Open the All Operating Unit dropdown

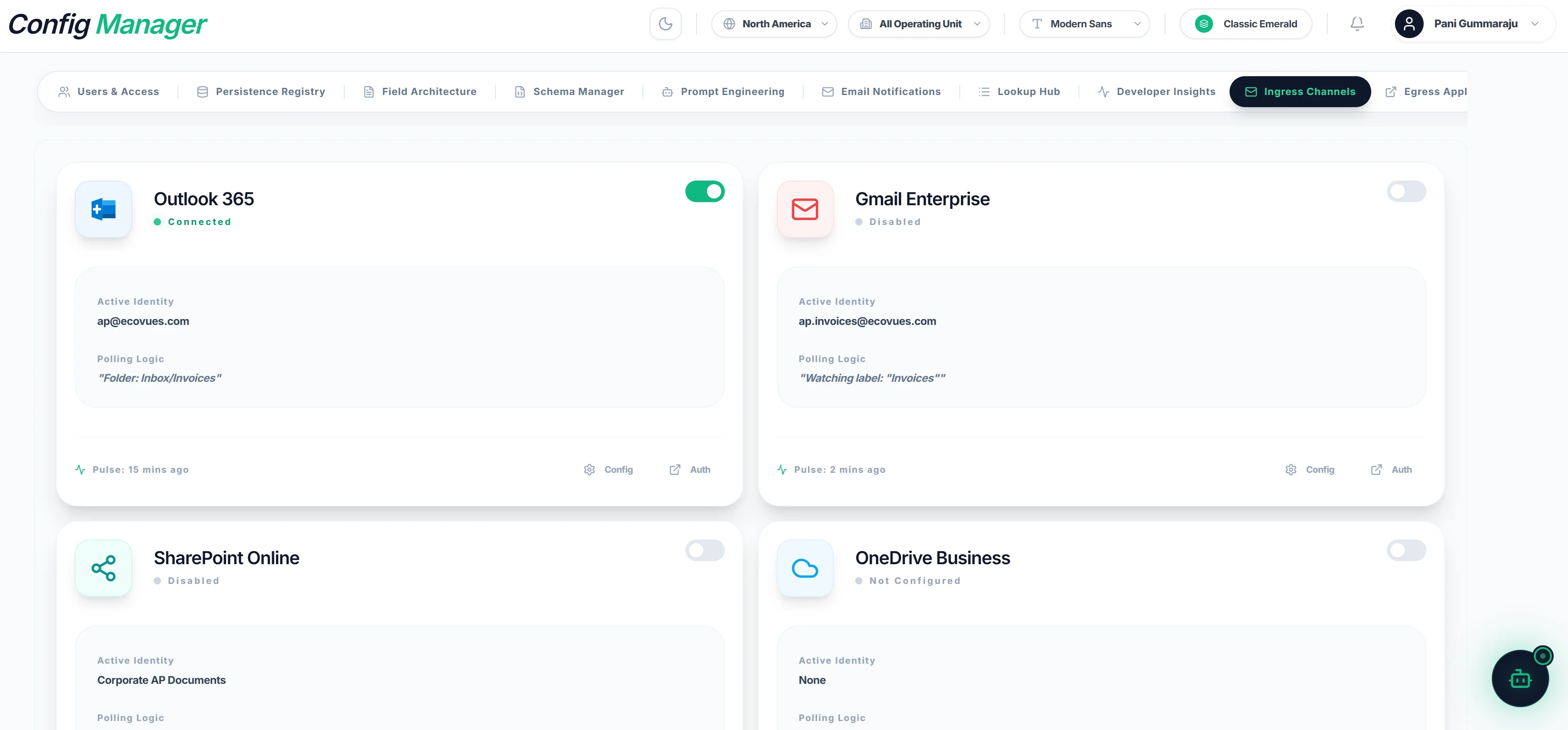(918, 24)
